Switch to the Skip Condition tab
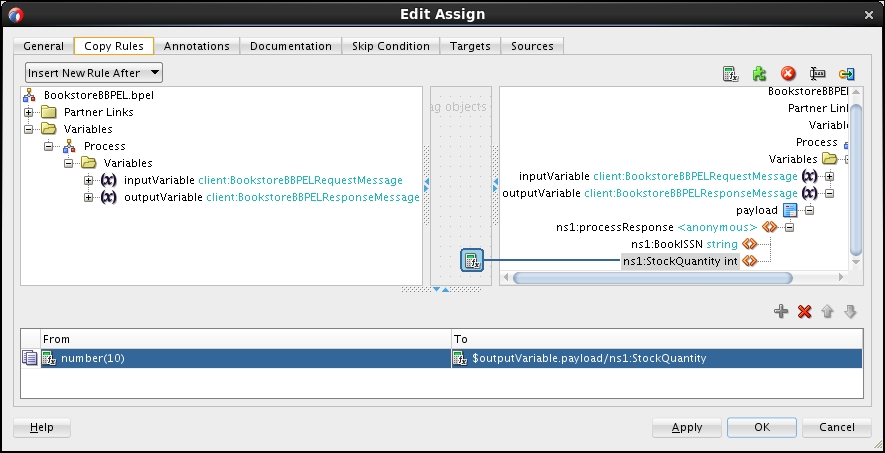Screen dimensions: 885x453 (x=390, y=46)
